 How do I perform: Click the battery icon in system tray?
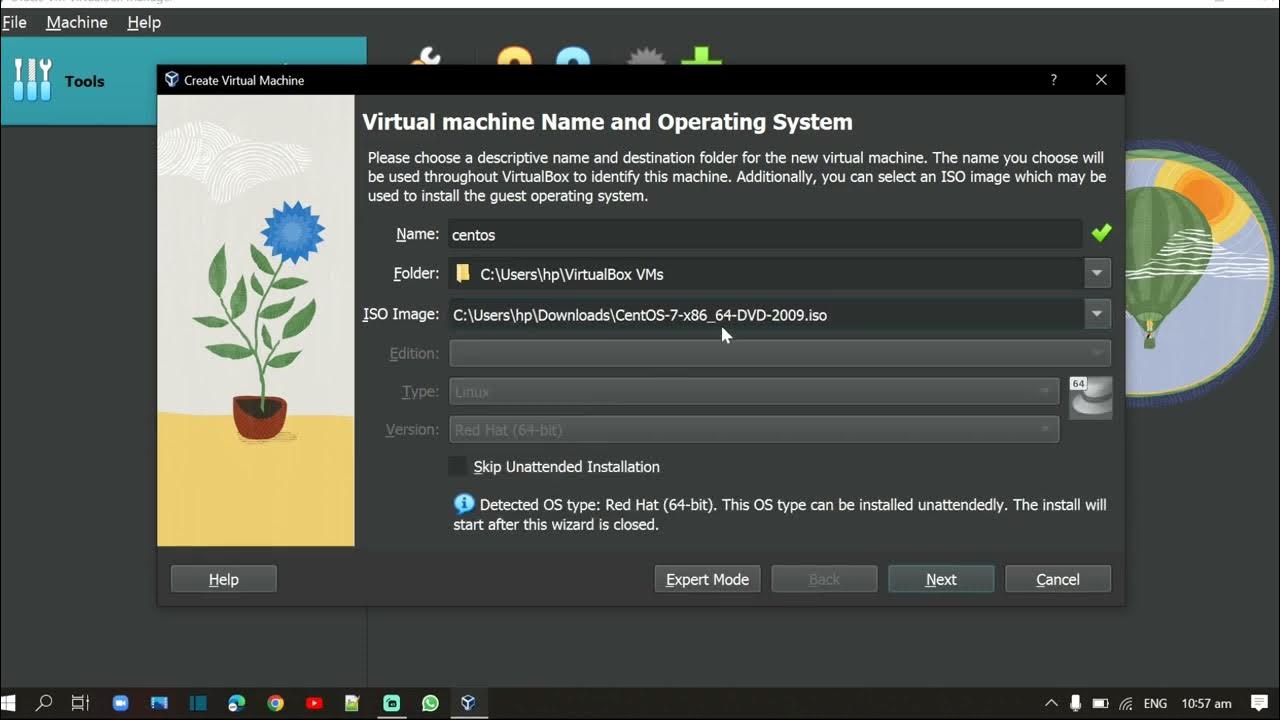(x=1100, y=703)
